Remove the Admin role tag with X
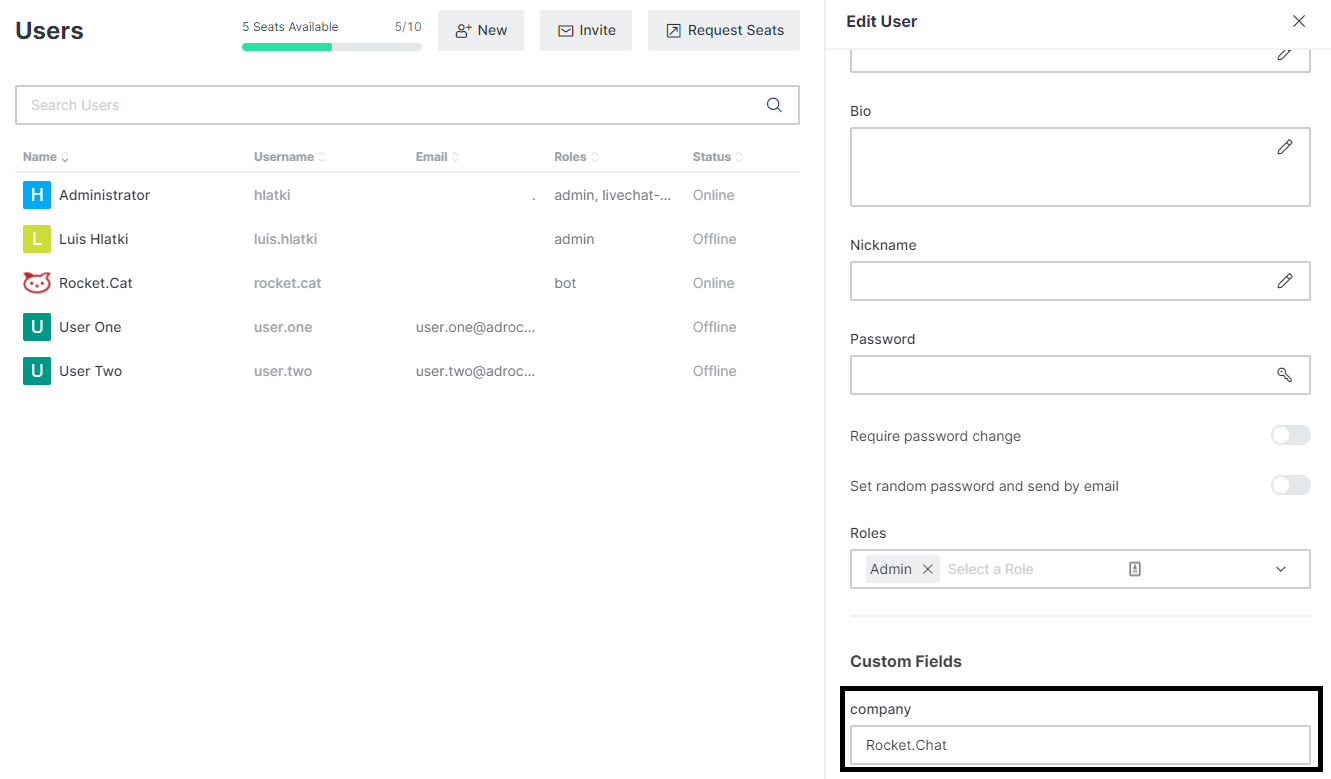 (x=927, y=569)
